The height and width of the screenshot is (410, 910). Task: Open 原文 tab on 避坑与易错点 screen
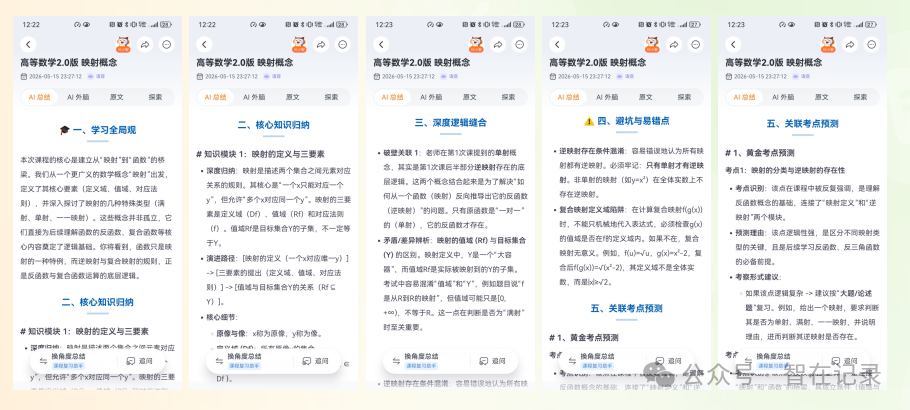click(646, 97)
